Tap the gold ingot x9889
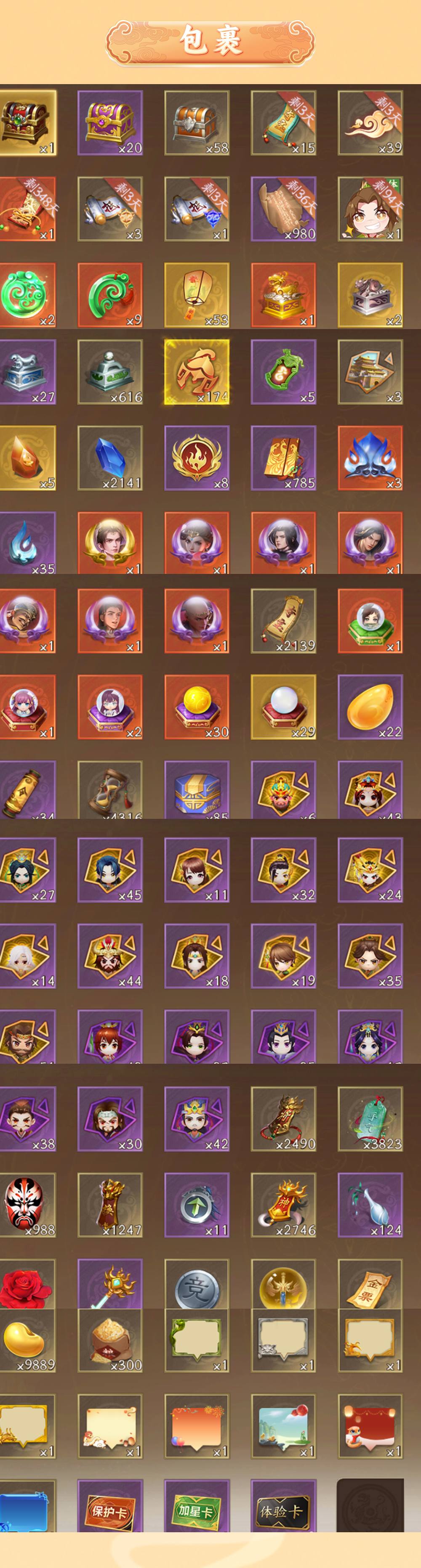 point(27,1340)
